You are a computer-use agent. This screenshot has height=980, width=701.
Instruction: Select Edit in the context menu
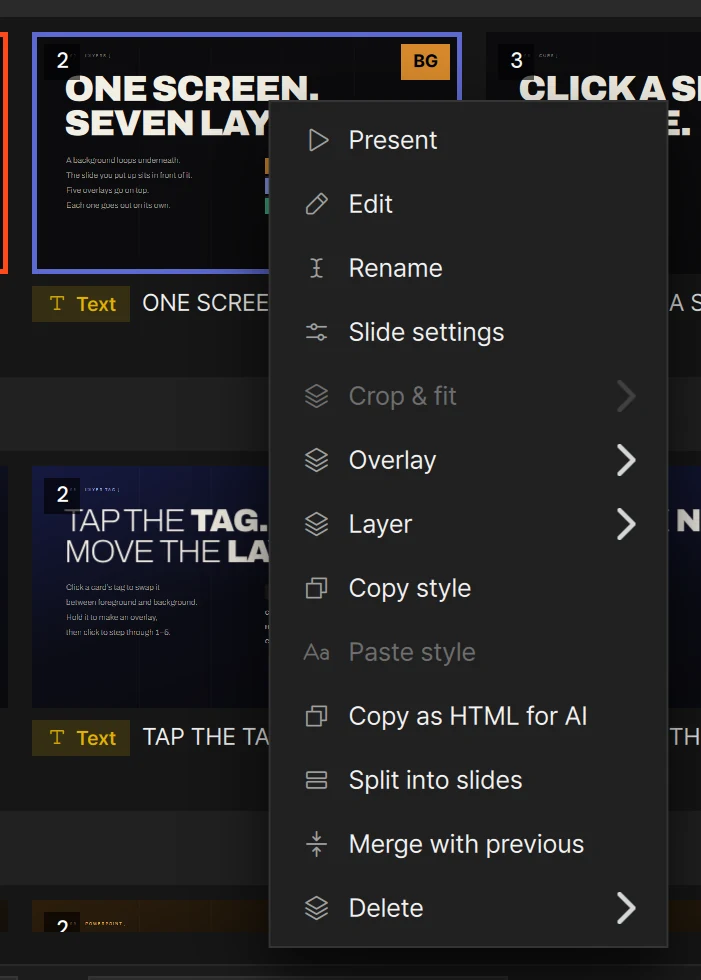(468, 204)
